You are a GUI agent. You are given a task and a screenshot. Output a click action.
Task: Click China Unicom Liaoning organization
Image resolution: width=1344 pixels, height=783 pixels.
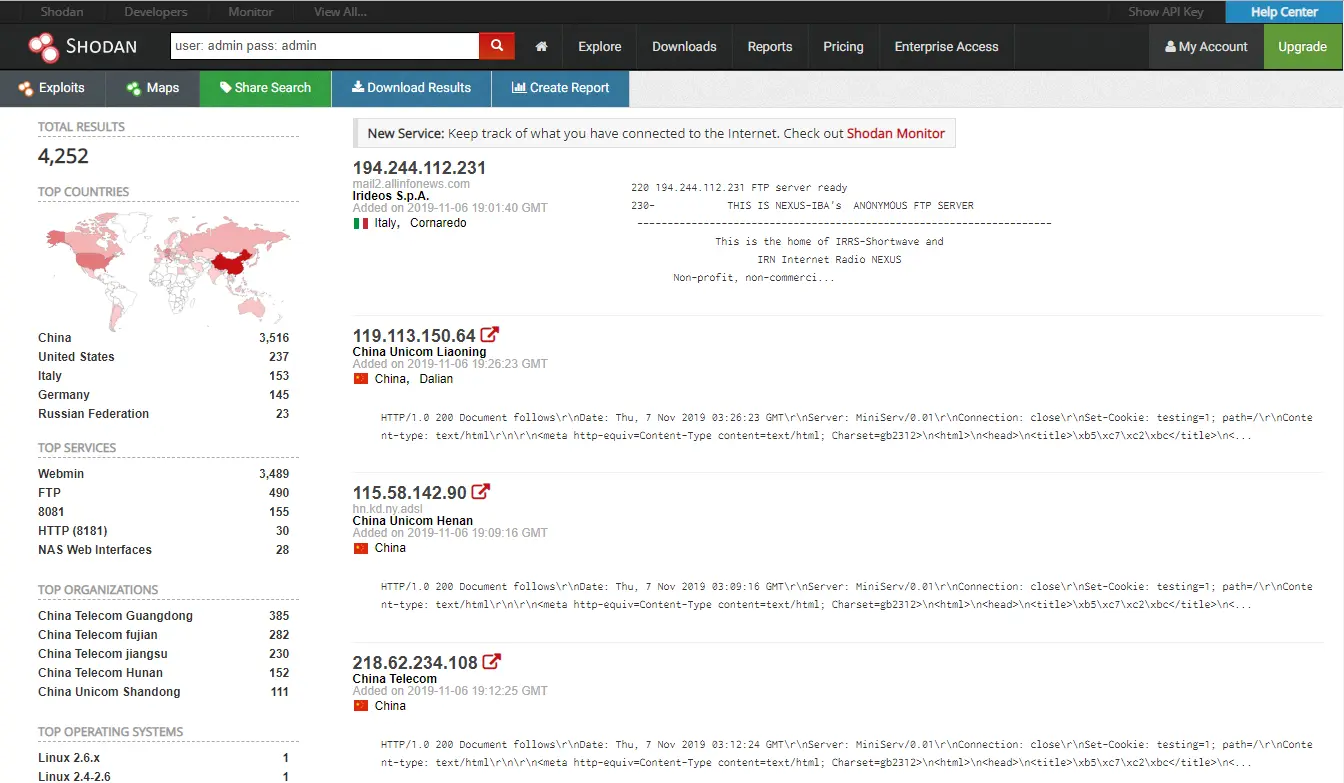[x=419, y=352]
